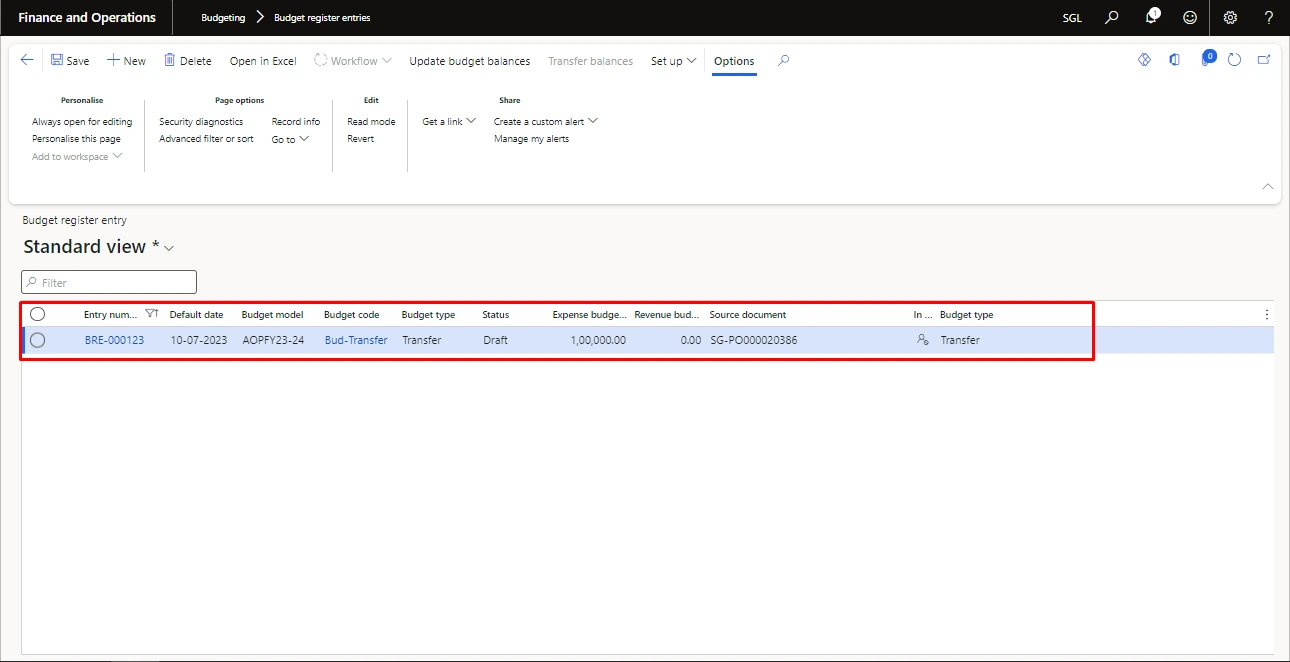Click Always open for editing
The width and height of the screenshot is (1290, 662).
(82, 122)
